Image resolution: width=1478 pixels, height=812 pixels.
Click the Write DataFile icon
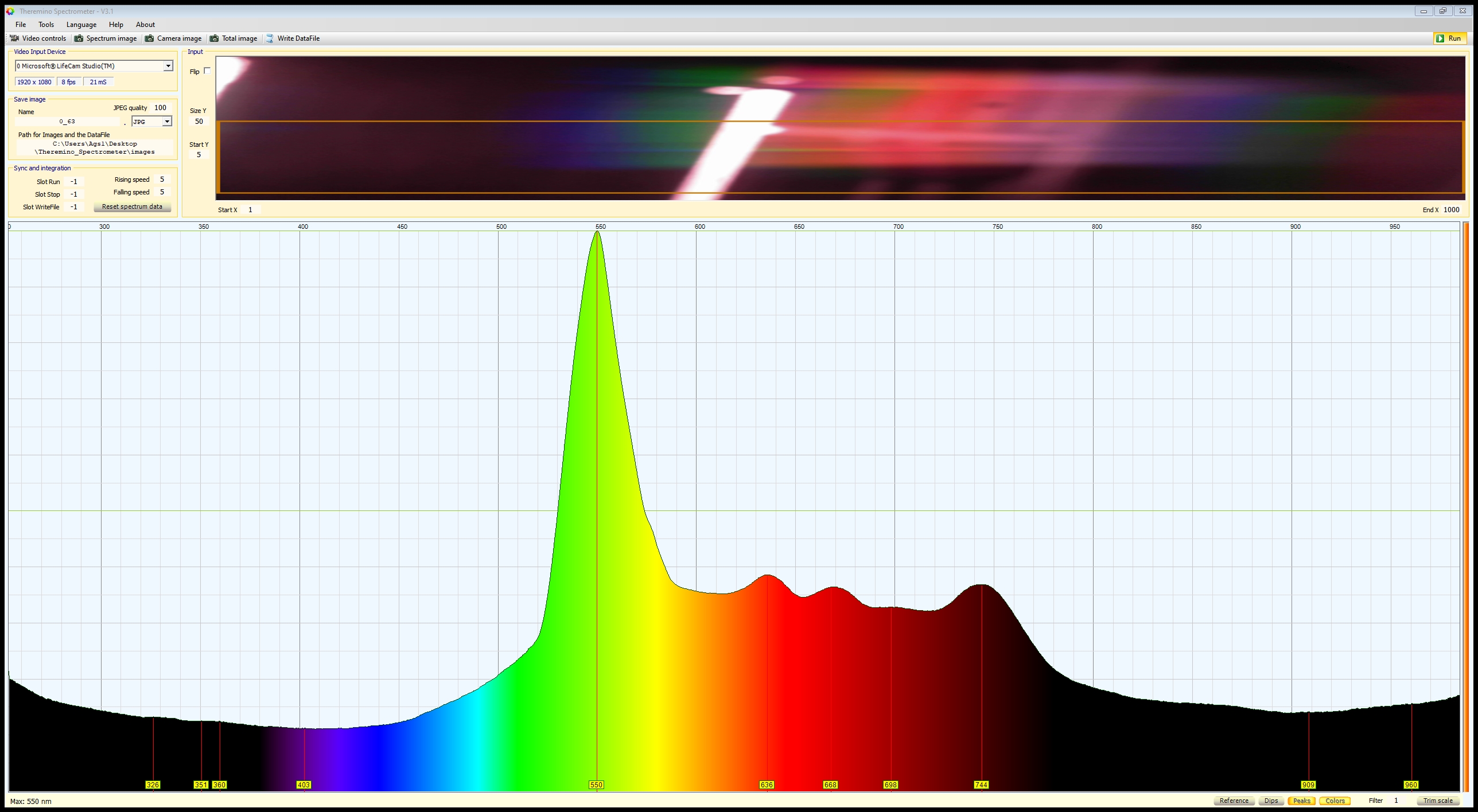pos(270,38)
